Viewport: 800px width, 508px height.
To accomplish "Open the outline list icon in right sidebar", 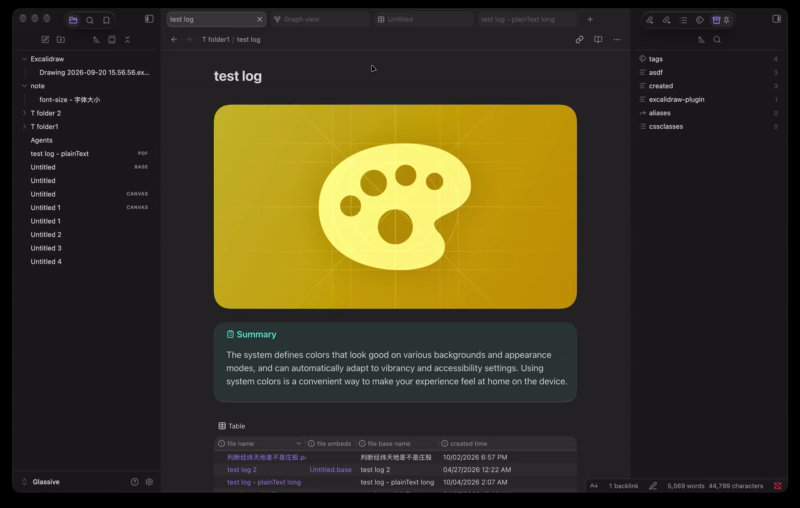I will [683, 20].
